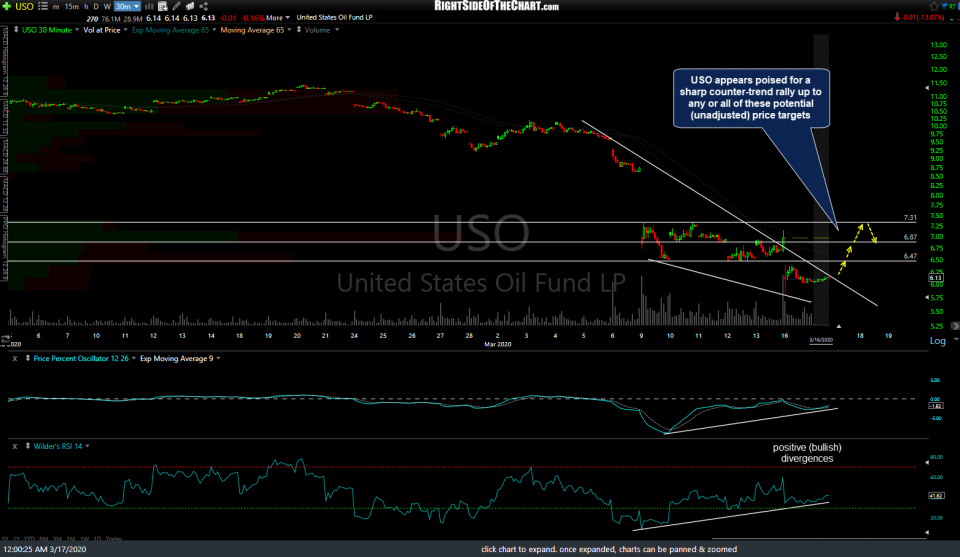Toggle the green RT real-time indicator

point(953,6)
